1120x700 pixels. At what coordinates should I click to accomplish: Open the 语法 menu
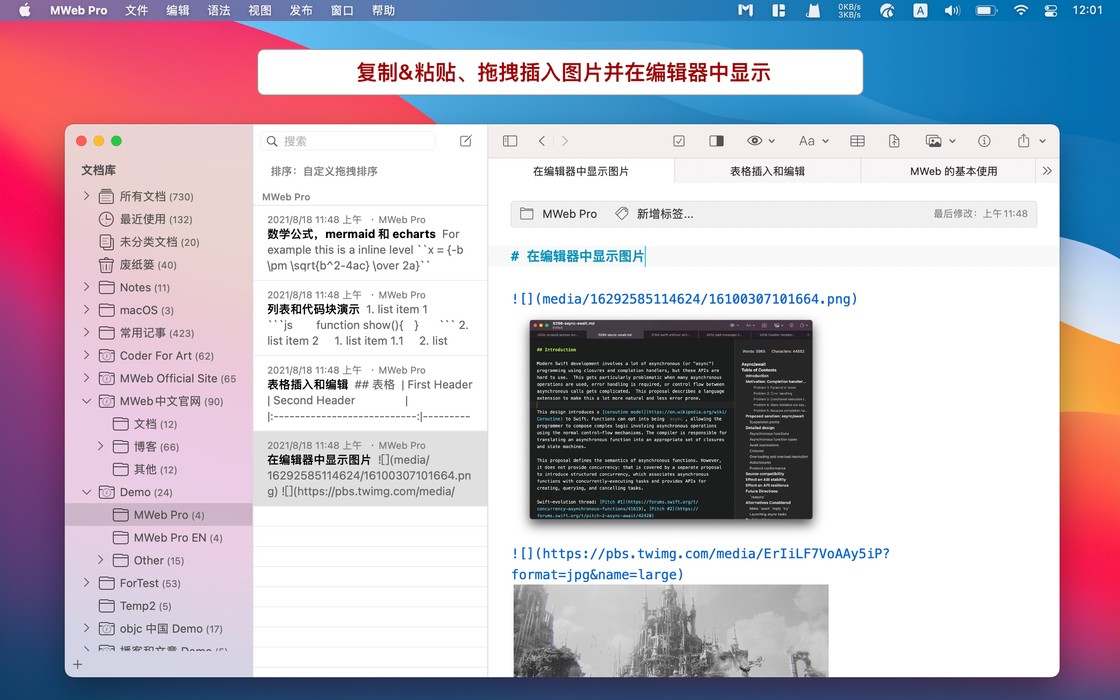coord(219,10)
